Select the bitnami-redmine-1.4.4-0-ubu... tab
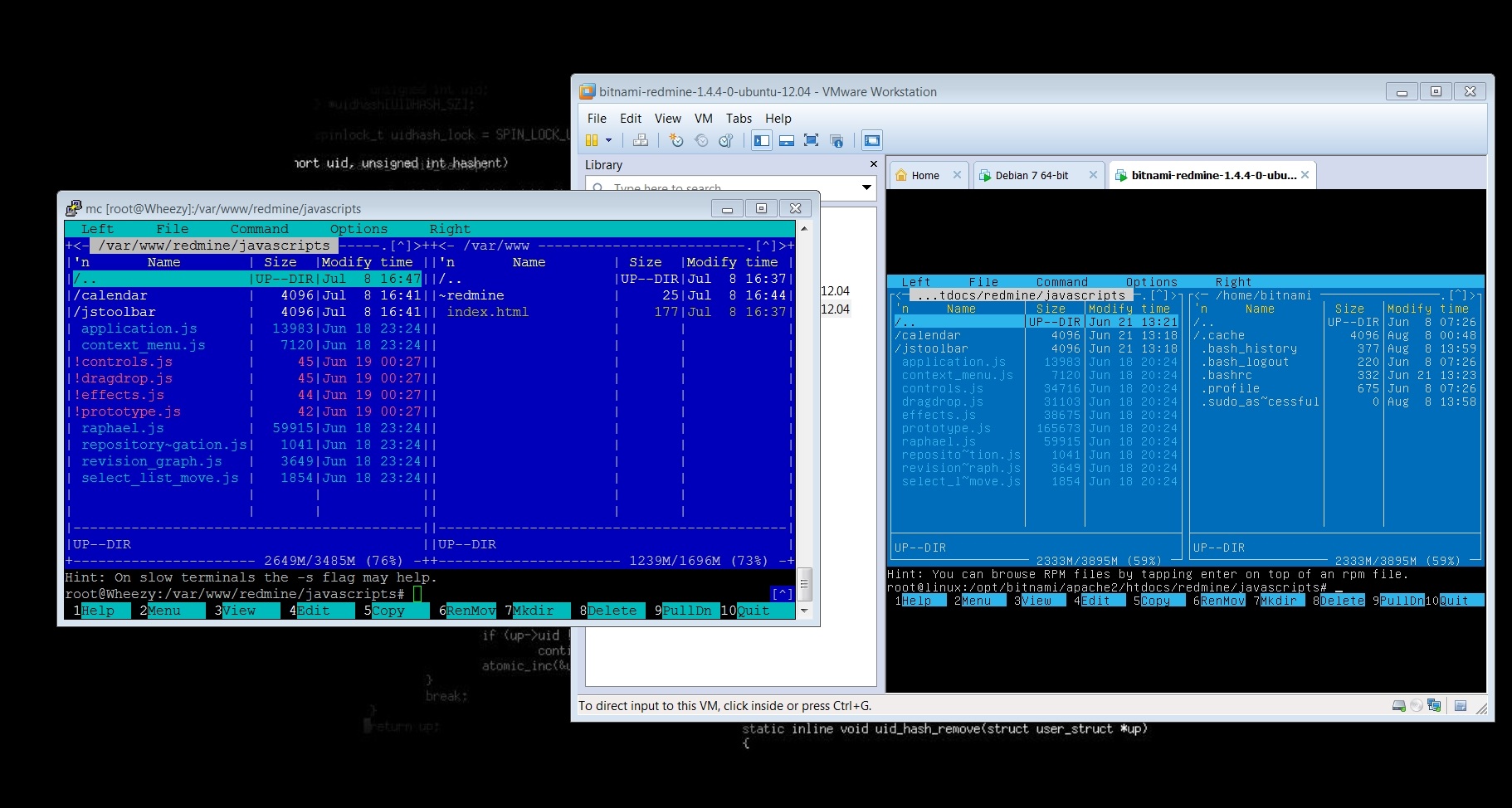The image size is (1512, 808). point(1214,175)
